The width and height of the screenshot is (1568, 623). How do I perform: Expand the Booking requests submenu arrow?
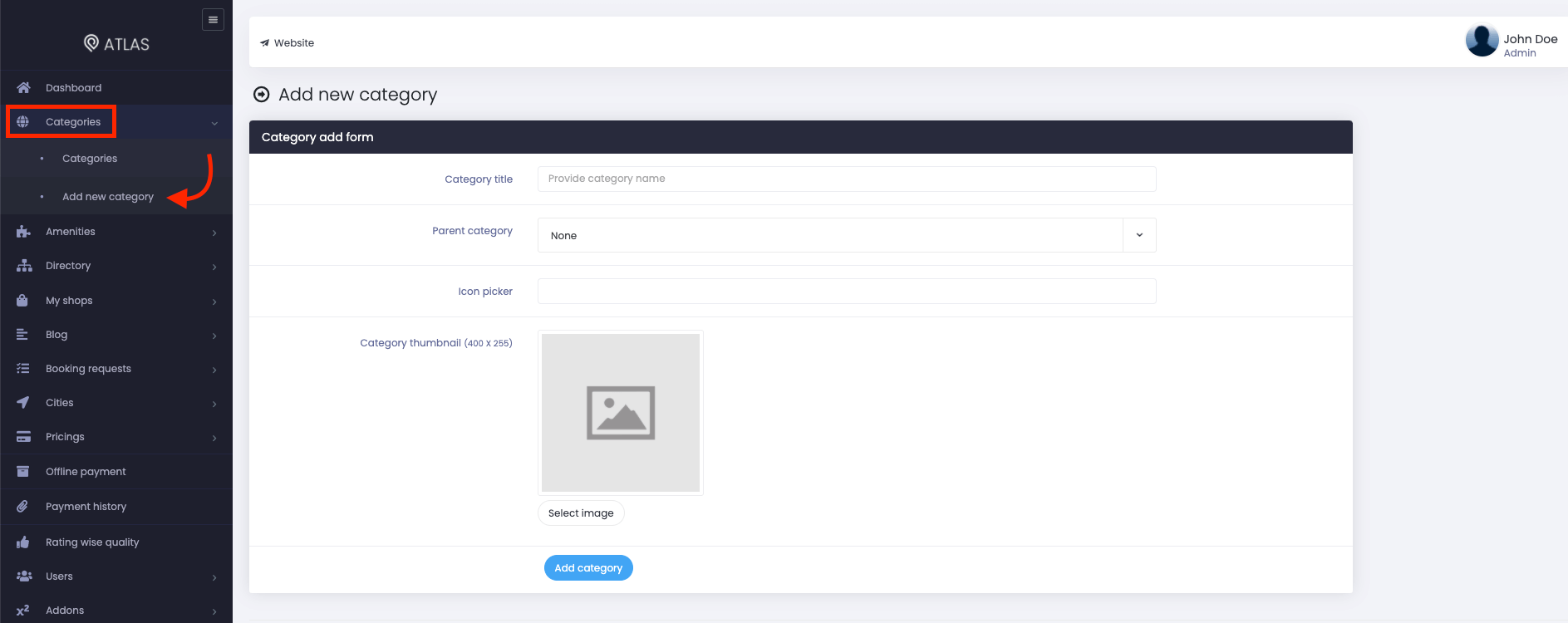point(214,370)
